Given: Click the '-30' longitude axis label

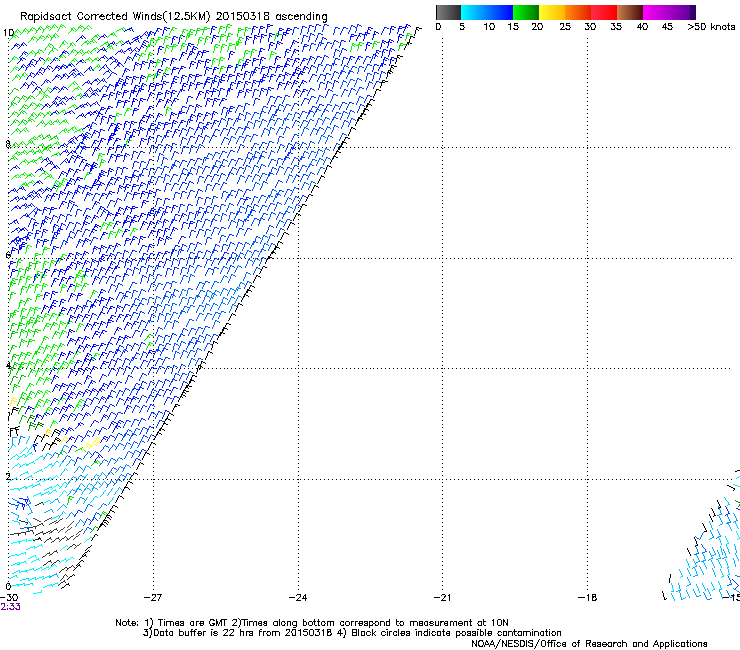Looking at the screenshot, I should coord(9,598).
